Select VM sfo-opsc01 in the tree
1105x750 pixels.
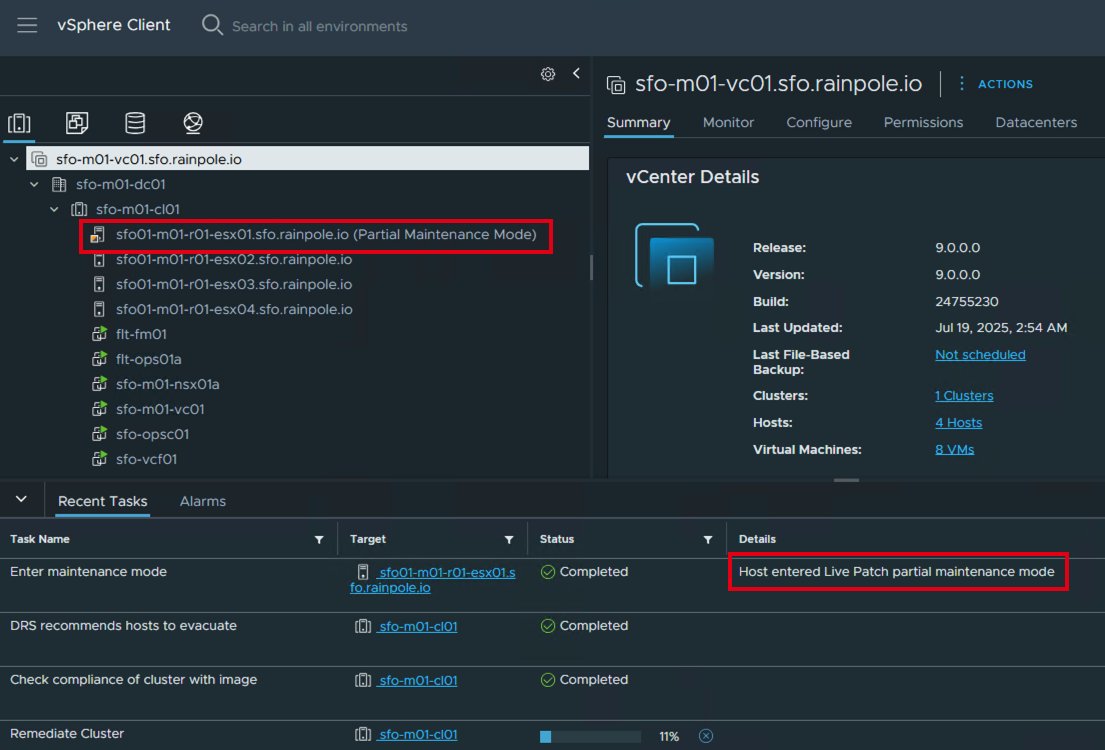pyautogui.click(x=152, y=434)
